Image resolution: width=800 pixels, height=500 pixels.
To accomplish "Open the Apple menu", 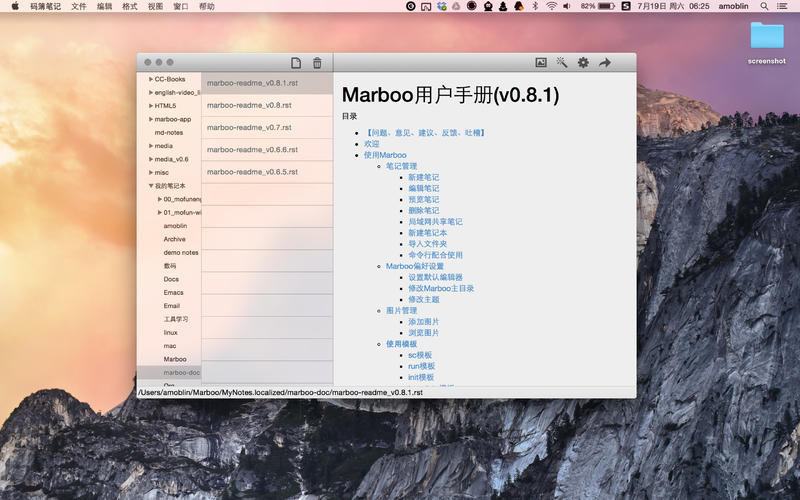I will [x=15, y=6].
